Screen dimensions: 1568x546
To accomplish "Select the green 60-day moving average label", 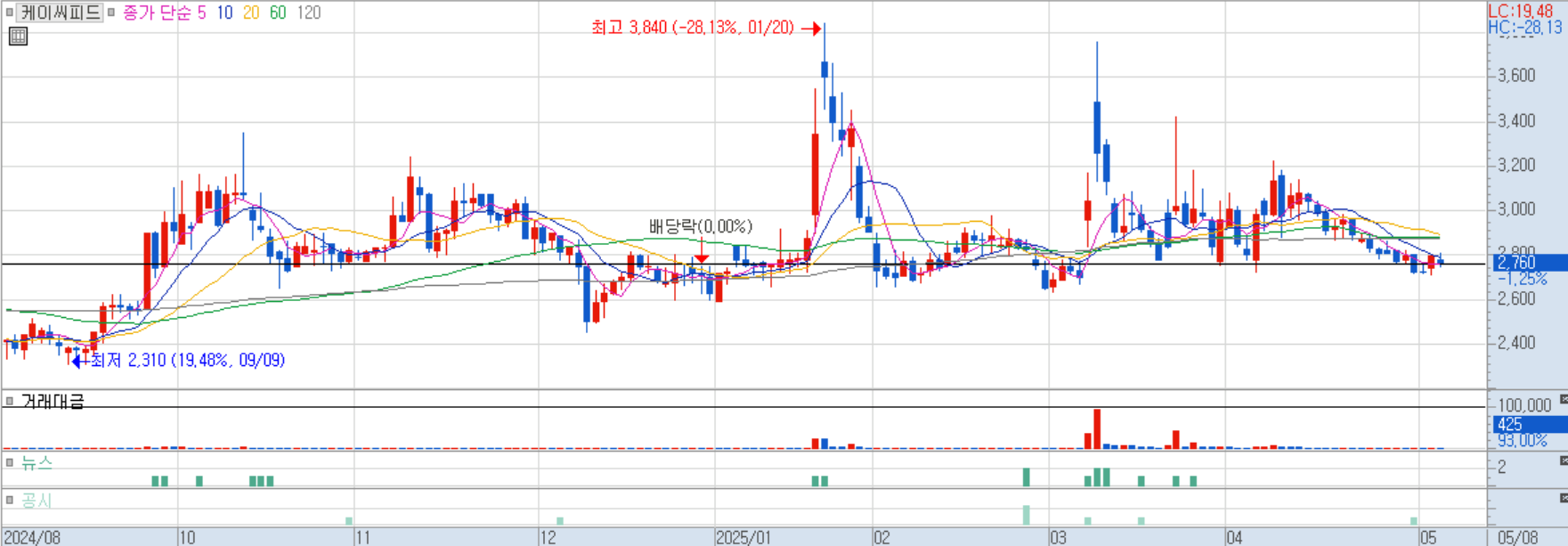I will 278,12.
